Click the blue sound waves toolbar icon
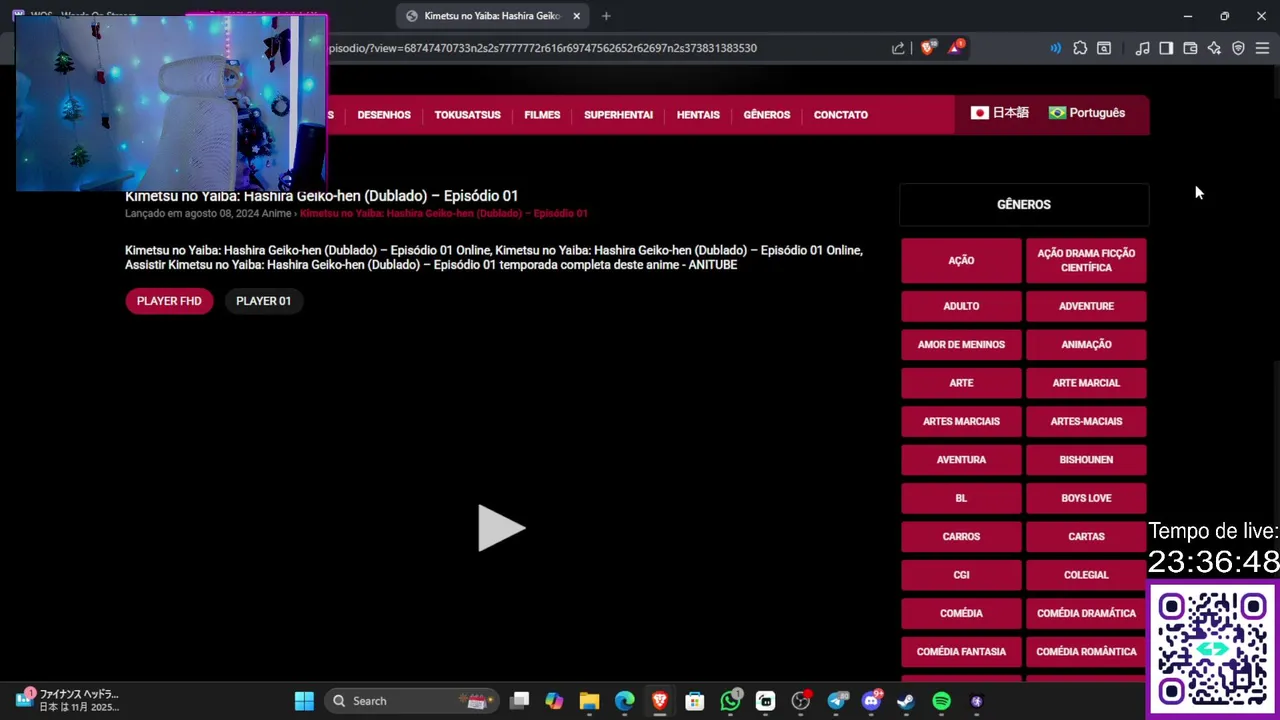This screenshot has width=1280, height=720. pos(1055,48)
